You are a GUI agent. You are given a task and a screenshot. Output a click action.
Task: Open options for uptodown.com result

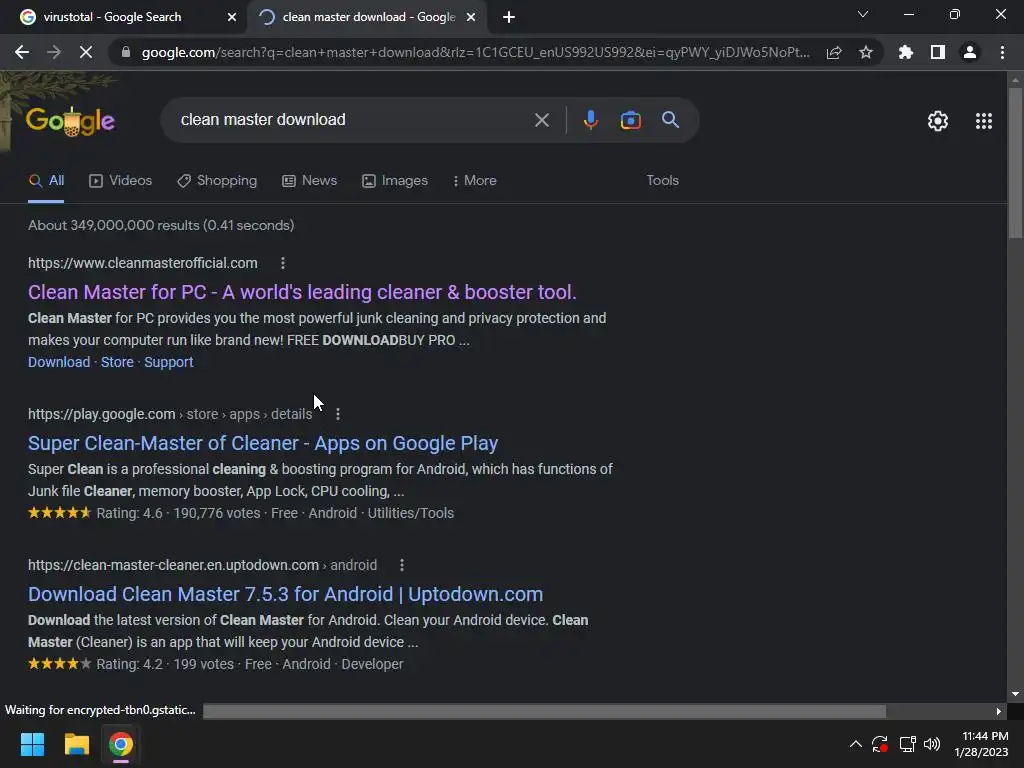402,565
